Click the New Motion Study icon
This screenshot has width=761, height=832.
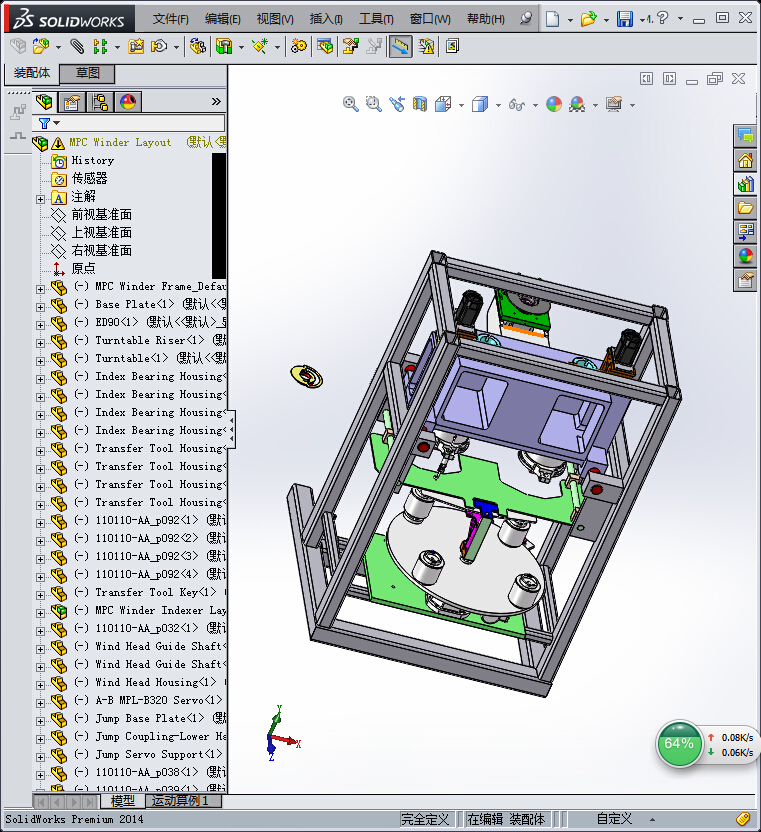299,47
